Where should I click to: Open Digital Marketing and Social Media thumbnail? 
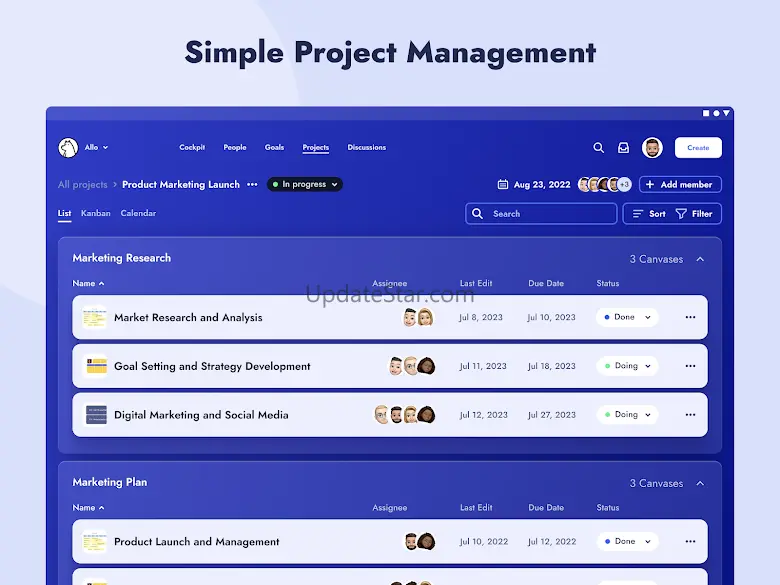[96, 415]
